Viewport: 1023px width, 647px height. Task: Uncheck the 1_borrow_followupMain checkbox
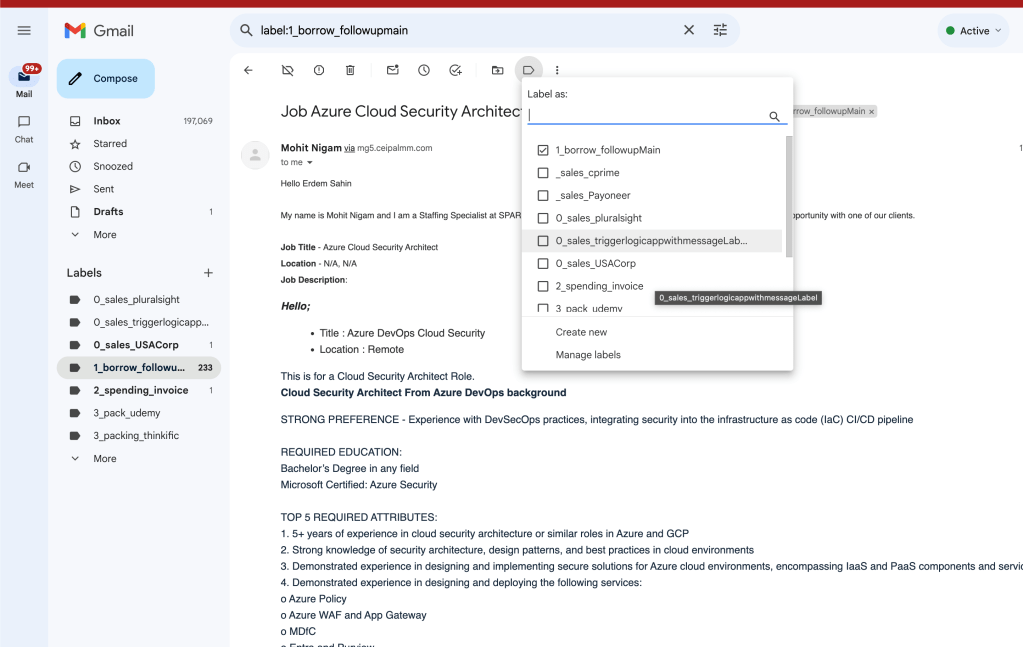[x=543, y=150]
